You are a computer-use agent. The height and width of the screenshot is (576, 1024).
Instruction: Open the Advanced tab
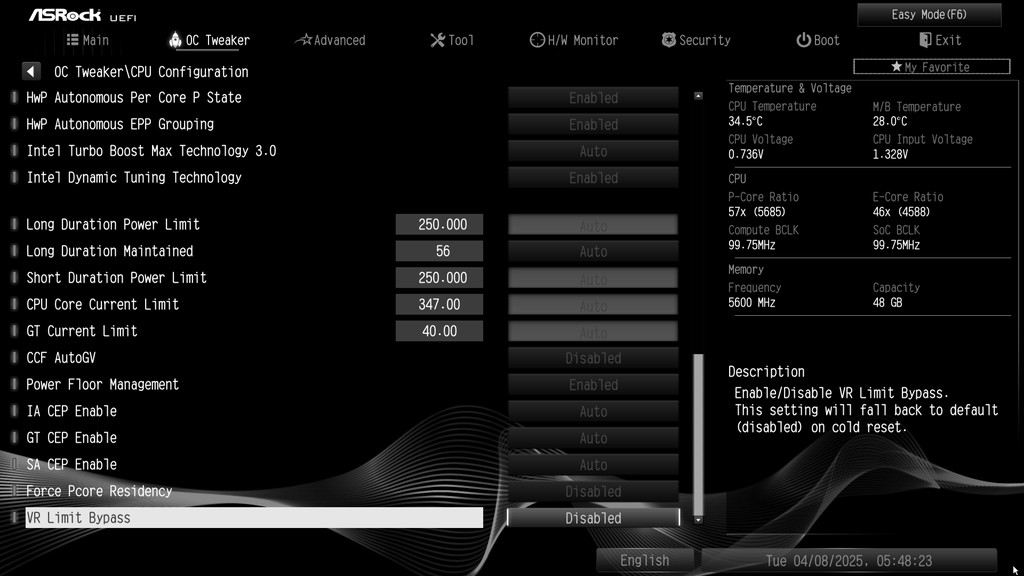click(330, 40)
